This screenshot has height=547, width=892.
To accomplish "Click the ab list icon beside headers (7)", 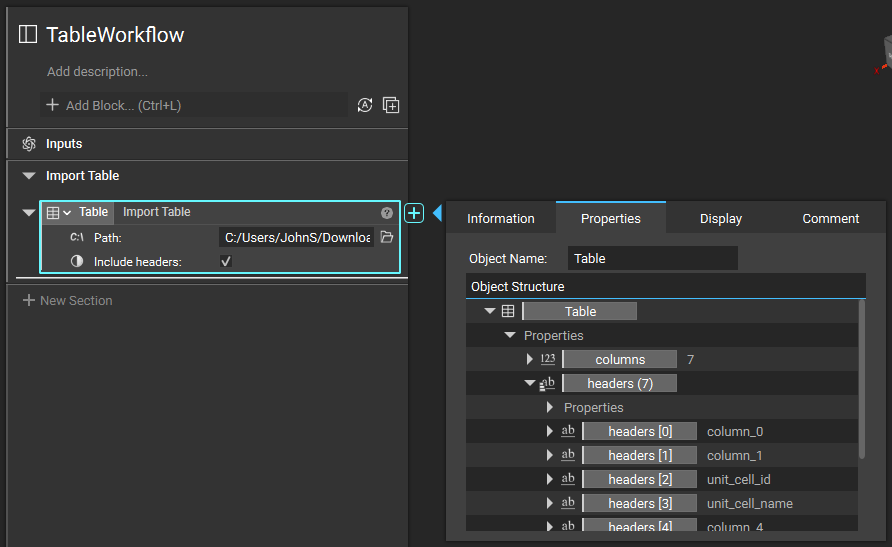I will pyautogui.click(x=547, y=384).
